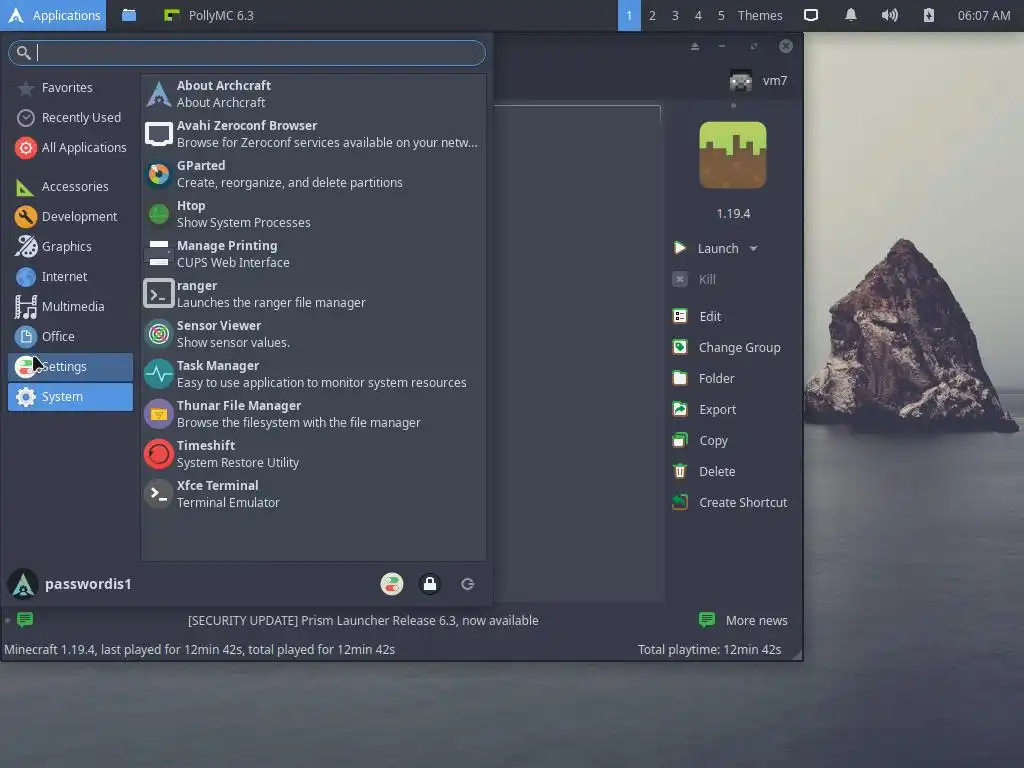Click Change Group in PollyMC

point(727,347)
